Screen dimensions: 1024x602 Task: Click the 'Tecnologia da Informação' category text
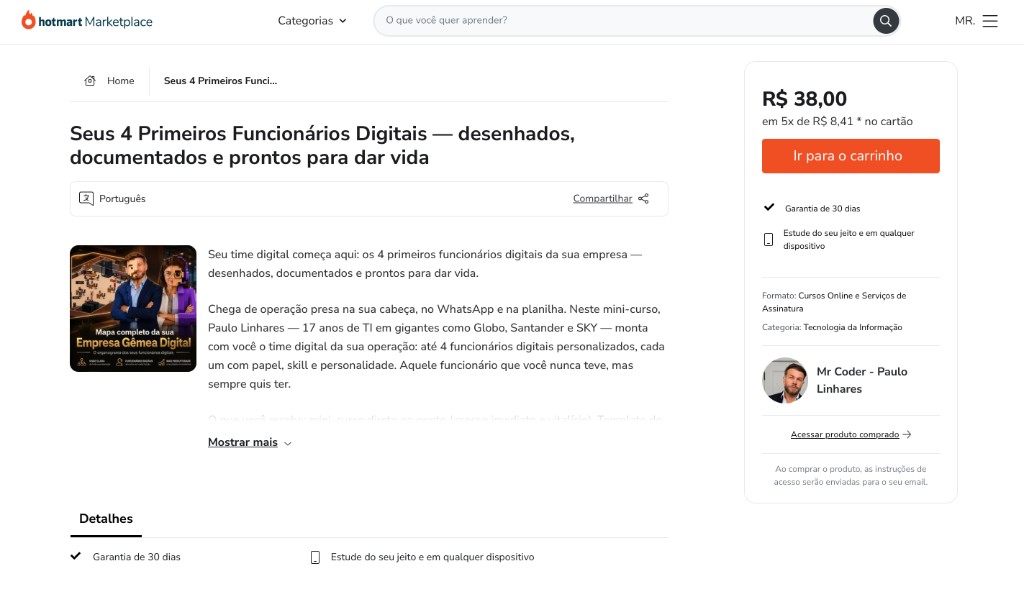[x=852, y=327]
